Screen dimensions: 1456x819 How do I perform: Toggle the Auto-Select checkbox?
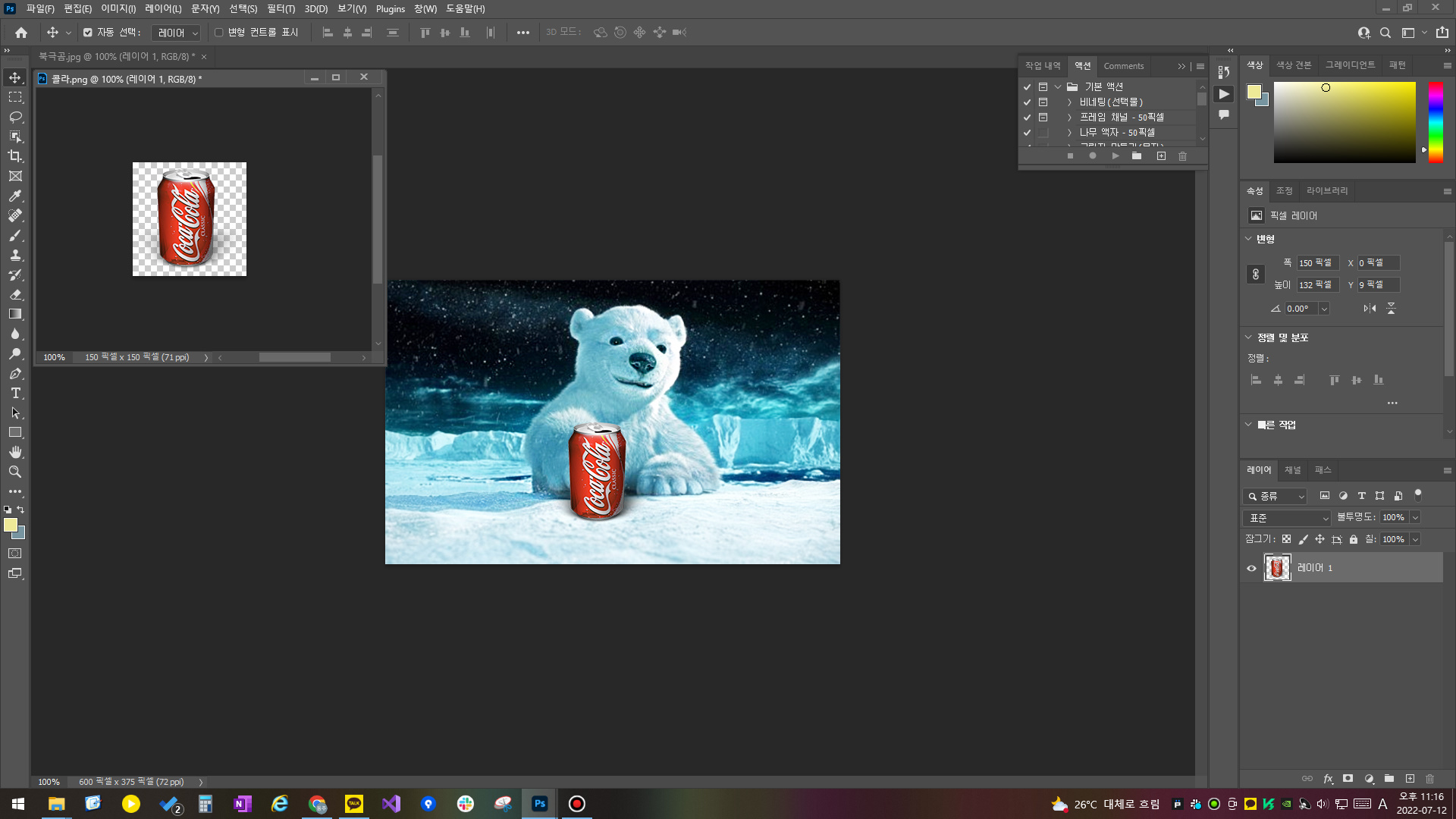(88, 33)
